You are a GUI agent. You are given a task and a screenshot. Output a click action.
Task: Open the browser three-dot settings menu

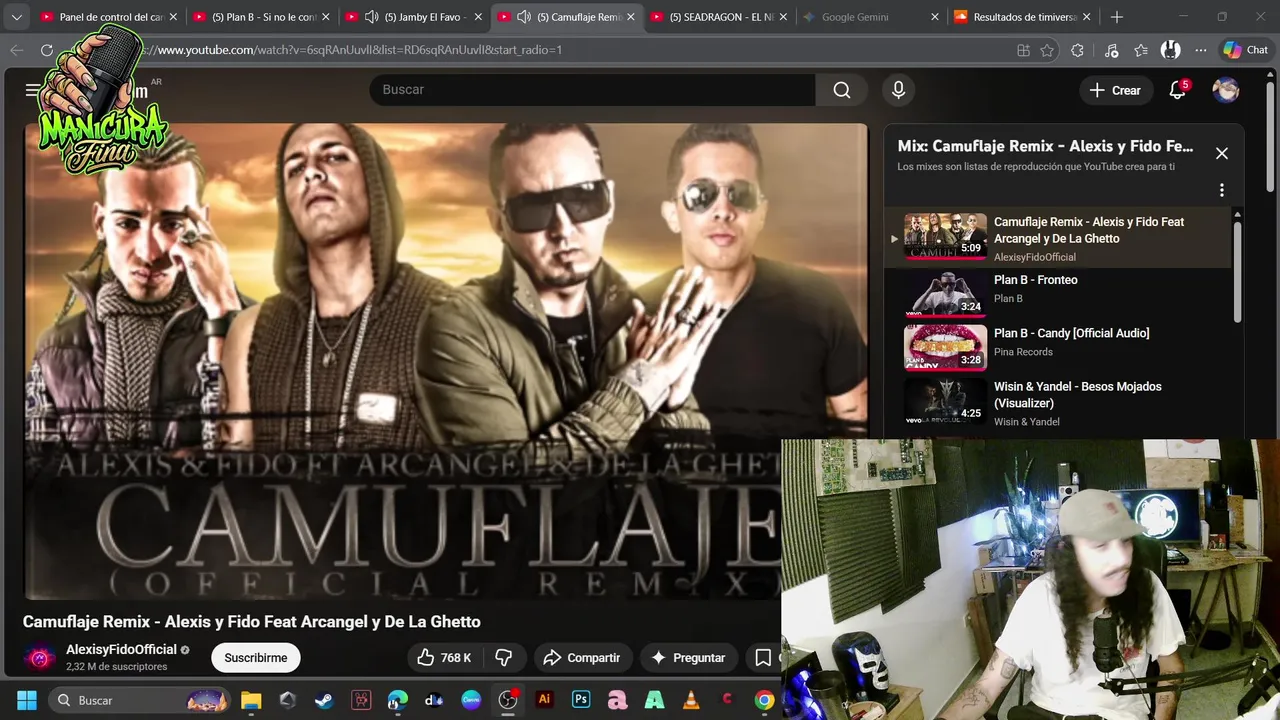click(1200, 50)
